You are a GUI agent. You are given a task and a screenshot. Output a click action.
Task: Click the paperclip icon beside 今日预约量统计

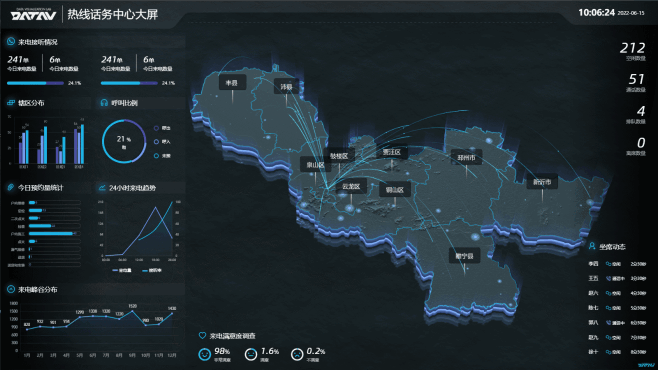pos(10,188)
